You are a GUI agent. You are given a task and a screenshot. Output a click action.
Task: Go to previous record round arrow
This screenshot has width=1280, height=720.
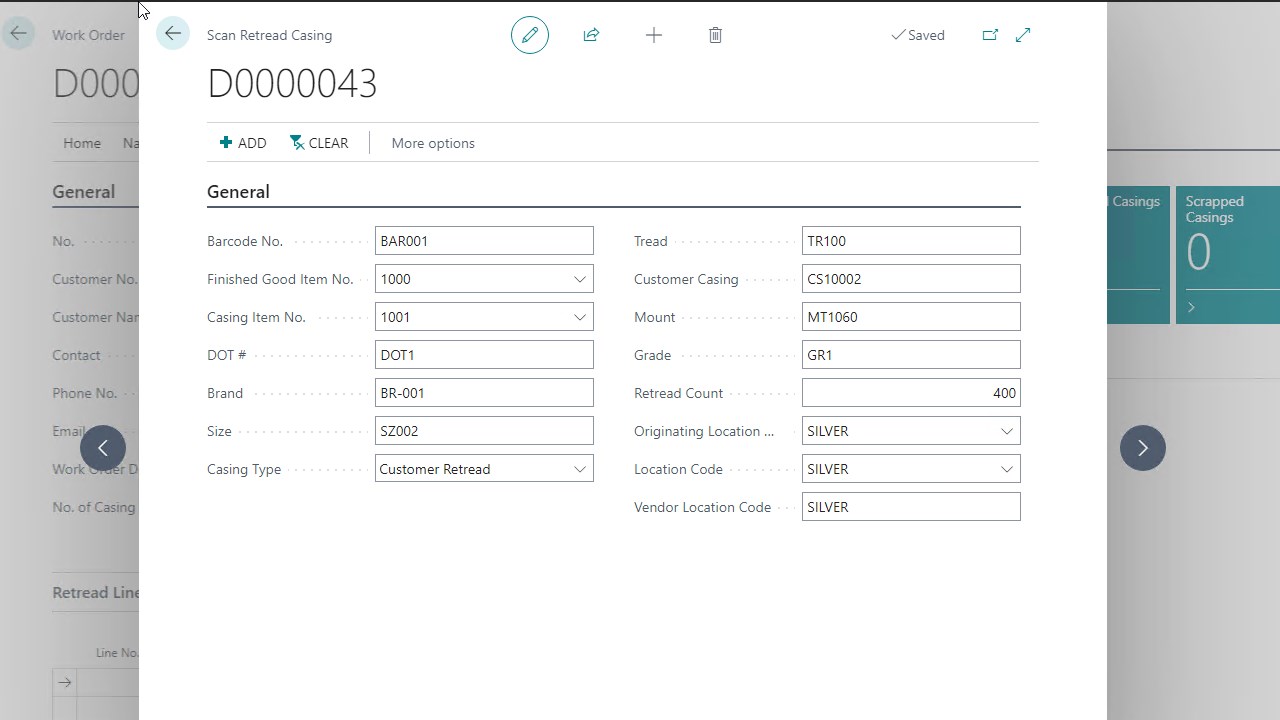tap(103, 448)
